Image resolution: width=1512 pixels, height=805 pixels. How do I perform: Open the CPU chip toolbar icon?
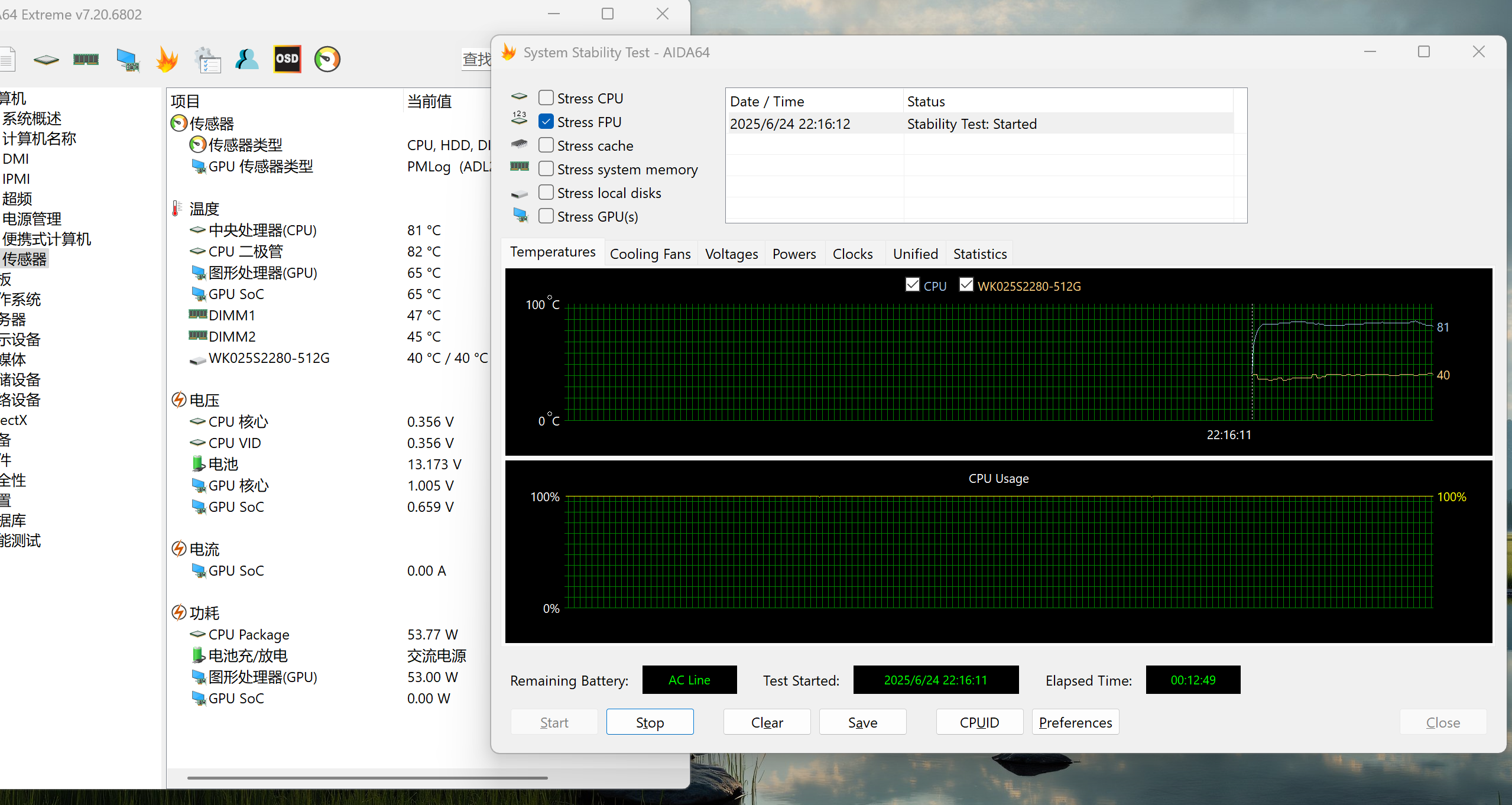click(46, 59)
